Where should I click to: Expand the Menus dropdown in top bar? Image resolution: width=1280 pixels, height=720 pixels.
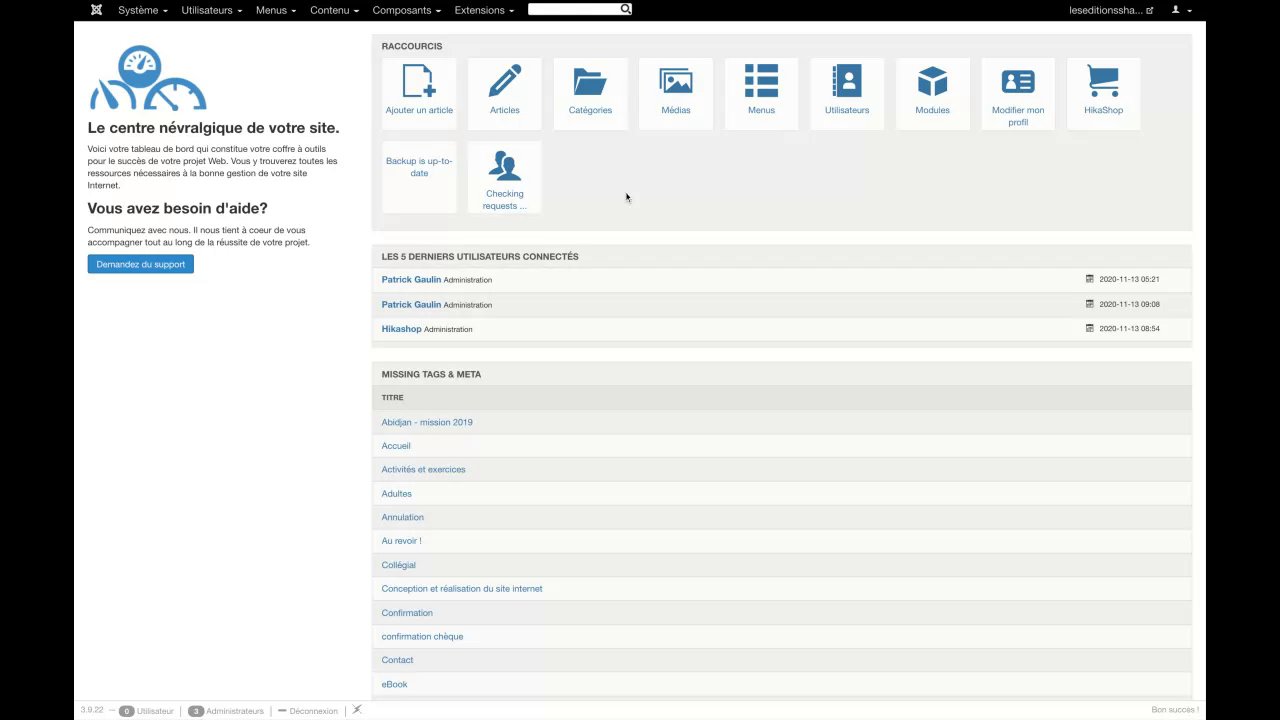click(276, 10)
